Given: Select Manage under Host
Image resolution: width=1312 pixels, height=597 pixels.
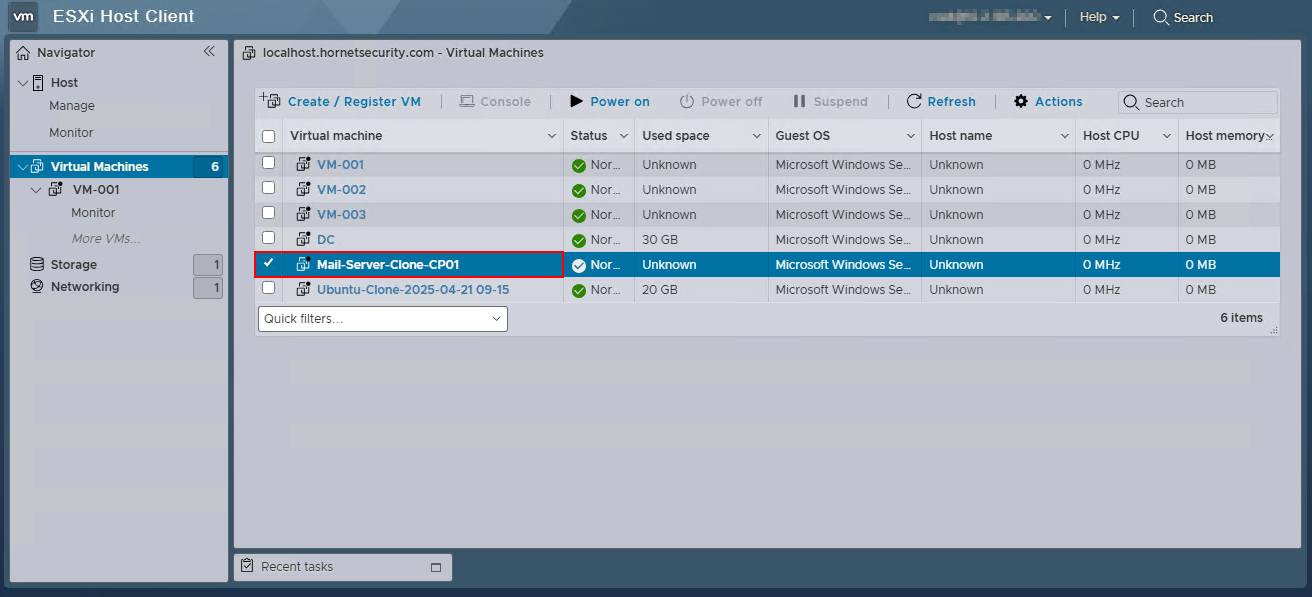Looking at the screenshot, I should pos(72,106).
